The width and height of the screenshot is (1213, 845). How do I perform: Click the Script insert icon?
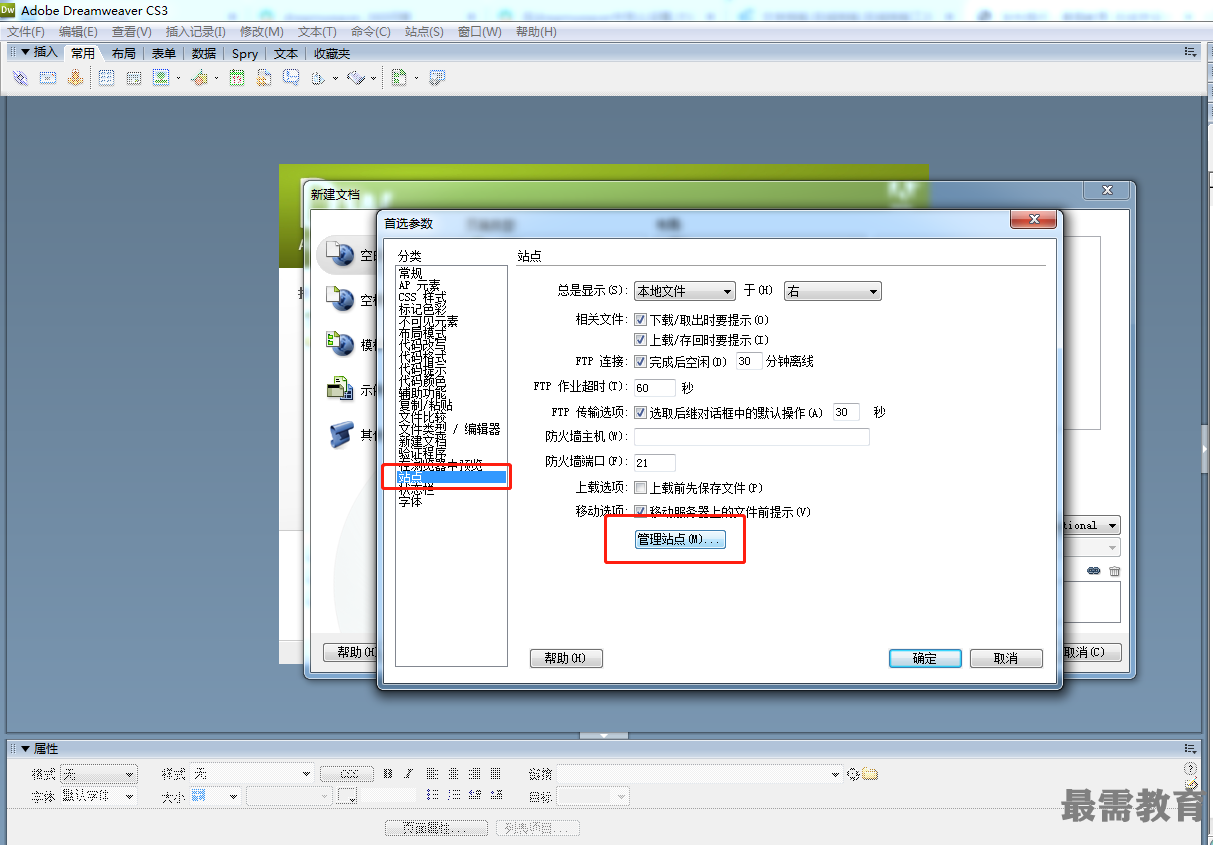pyautogui.click(x=356, y=78)
